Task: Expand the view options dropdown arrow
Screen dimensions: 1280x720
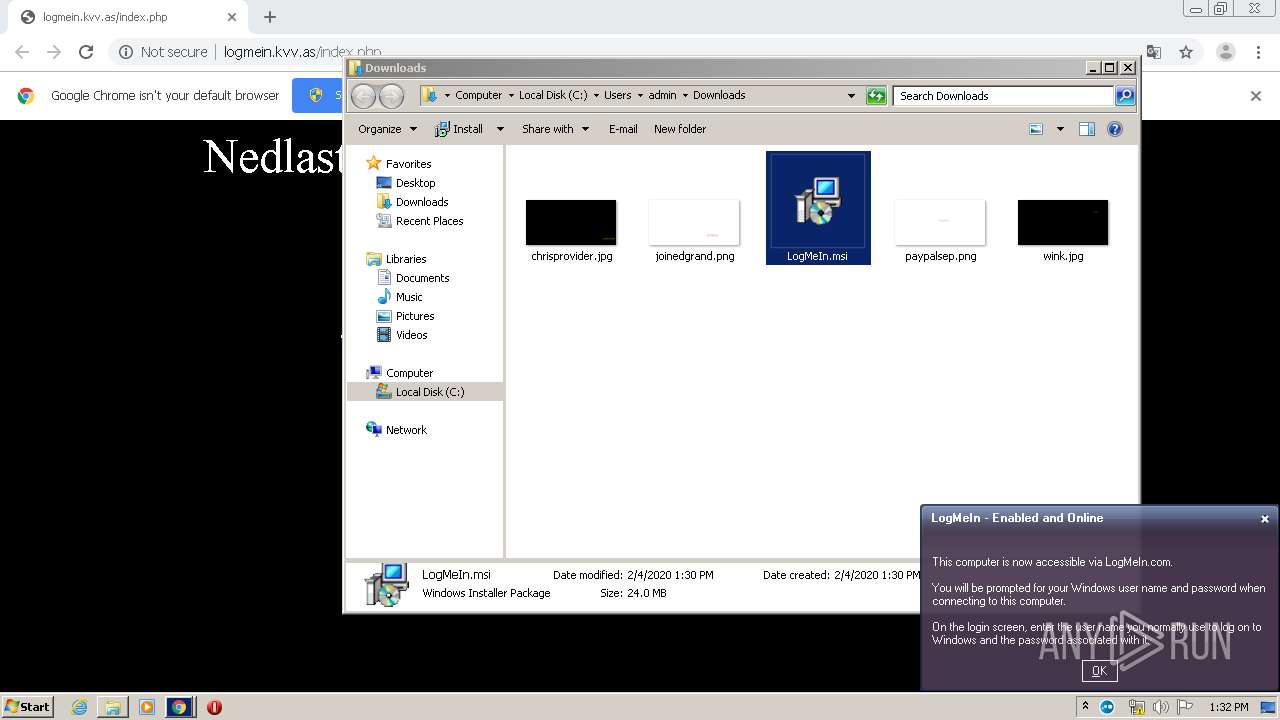Action: [x=1060, y=129]
